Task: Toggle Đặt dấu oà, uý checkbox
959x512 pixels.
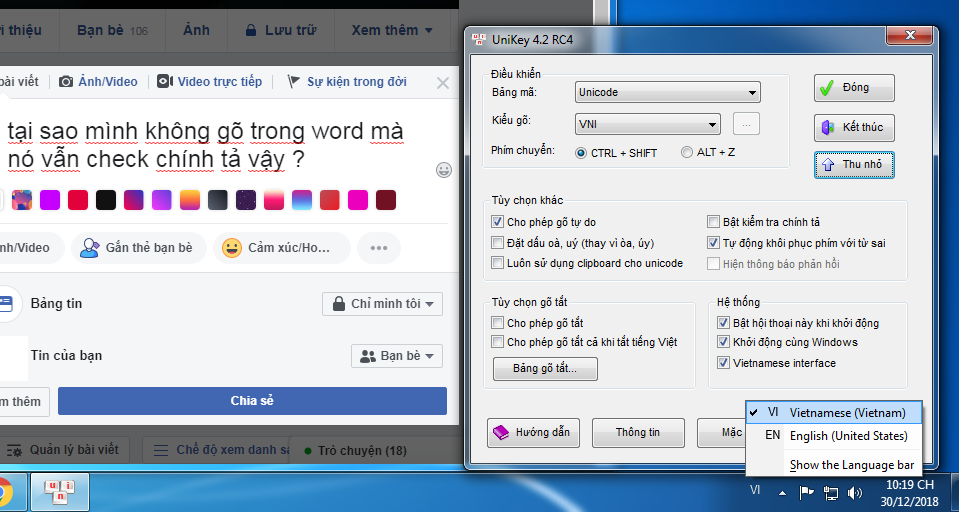Action: 497,243
